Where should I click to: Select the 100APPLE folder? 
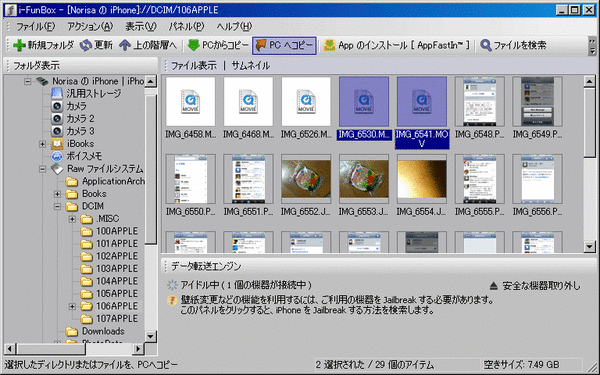point(109,231)
